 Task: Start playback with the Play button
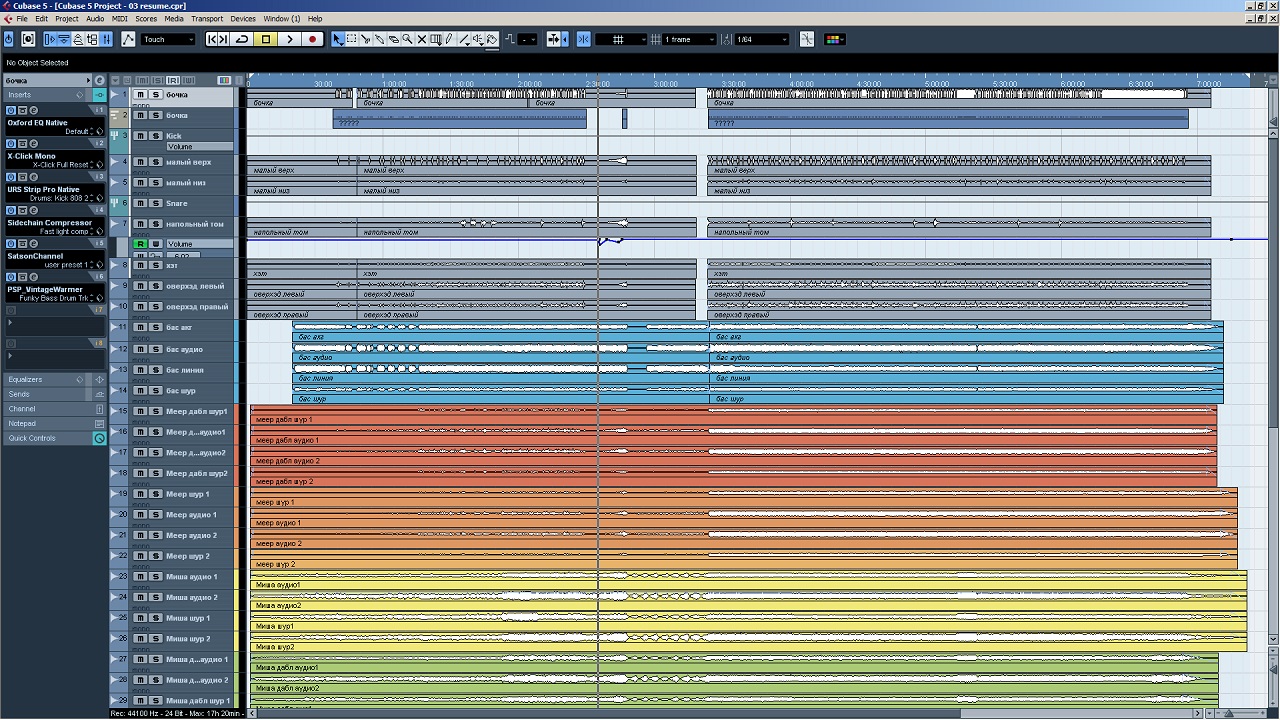coord(289,39)
